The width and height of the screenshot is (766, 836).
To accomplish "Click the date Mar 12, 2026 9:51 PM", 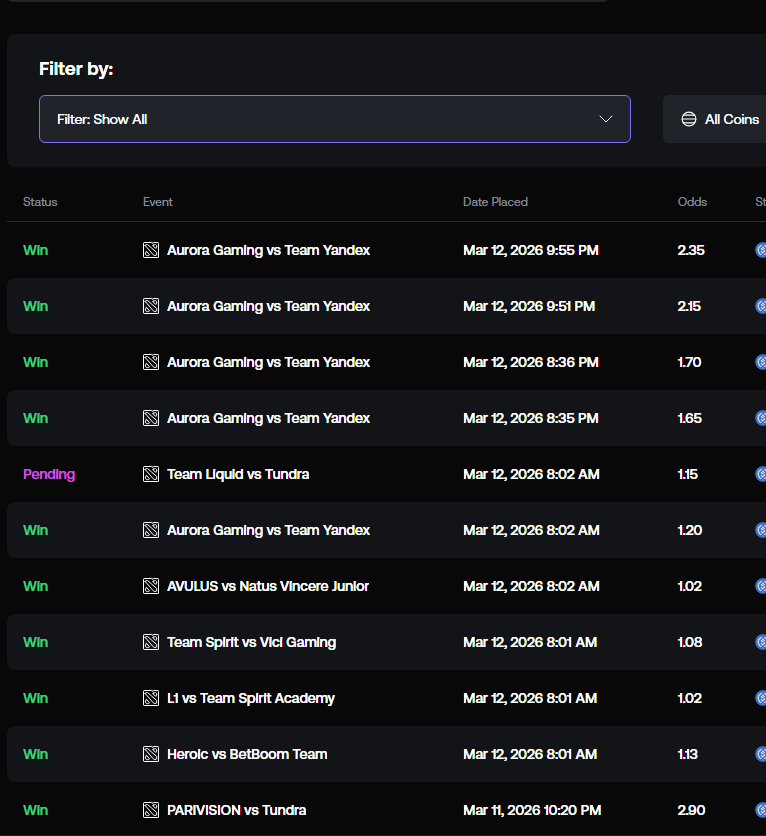I will pyautogui.click(x=529, y=306).
